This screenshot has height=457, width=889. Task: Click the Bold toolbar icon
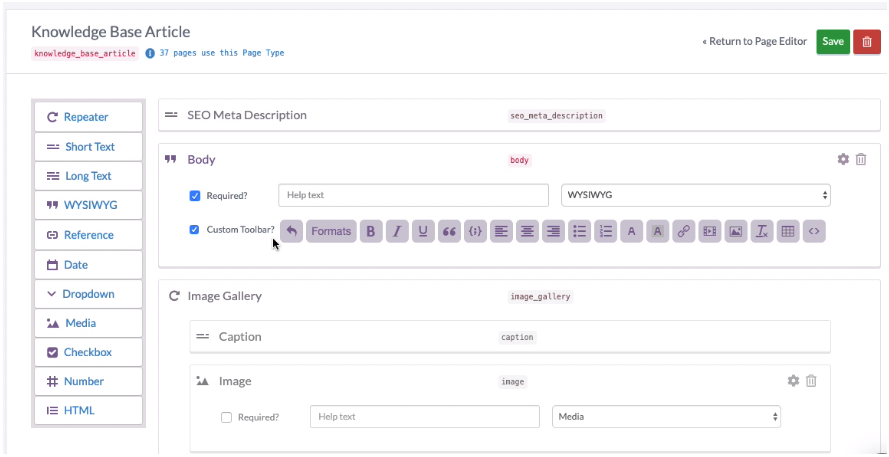point(371,231)
